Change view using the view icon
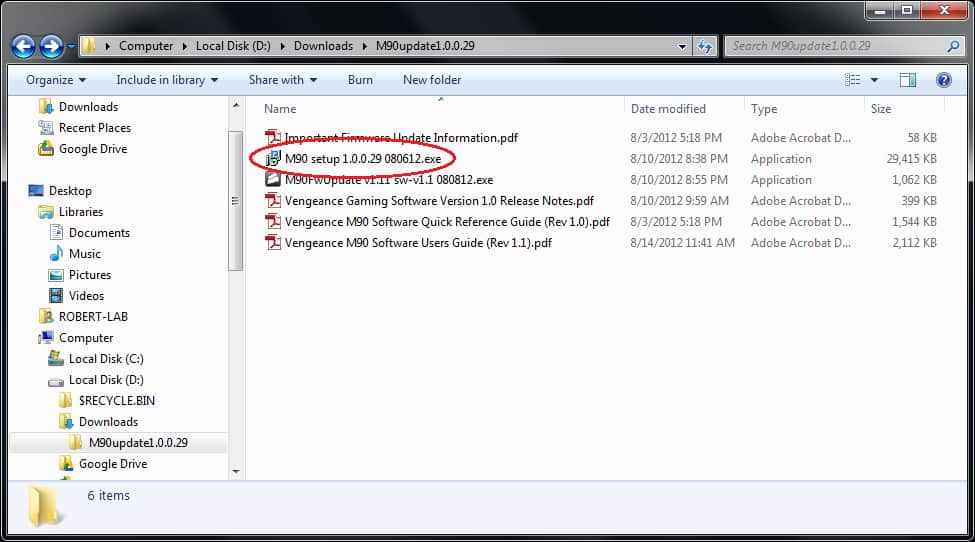Viewport: 975px width, 542px height. 853,80
